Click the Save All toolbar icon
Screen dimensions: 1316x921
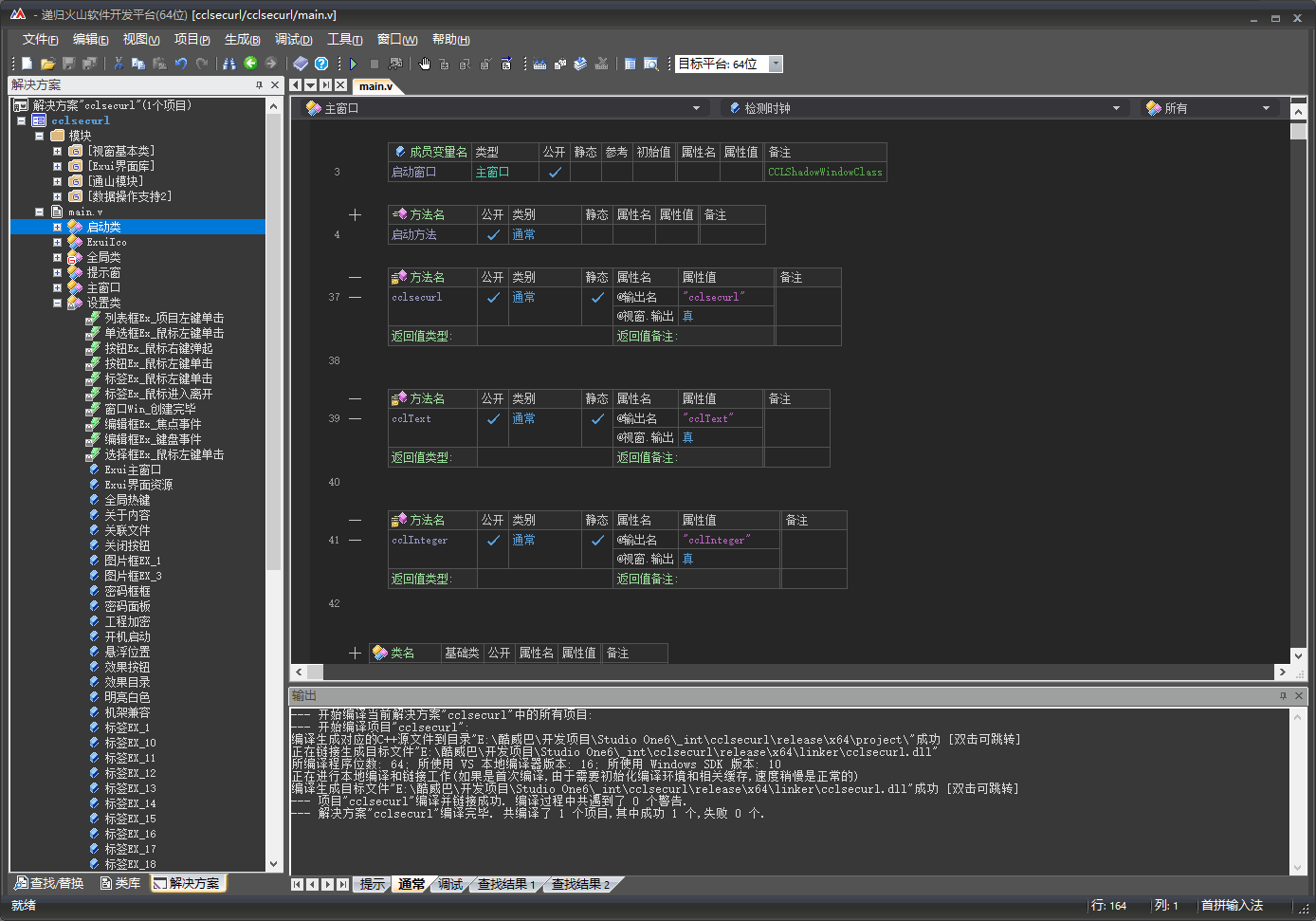pos(89,64)
